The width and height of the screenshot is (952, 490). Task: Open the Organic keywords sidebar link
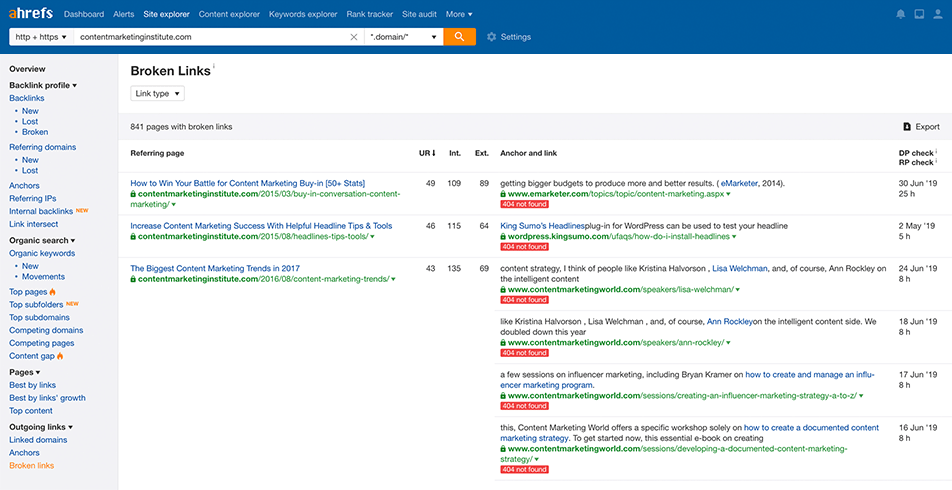pyautogui.click(x=42, y=253)
